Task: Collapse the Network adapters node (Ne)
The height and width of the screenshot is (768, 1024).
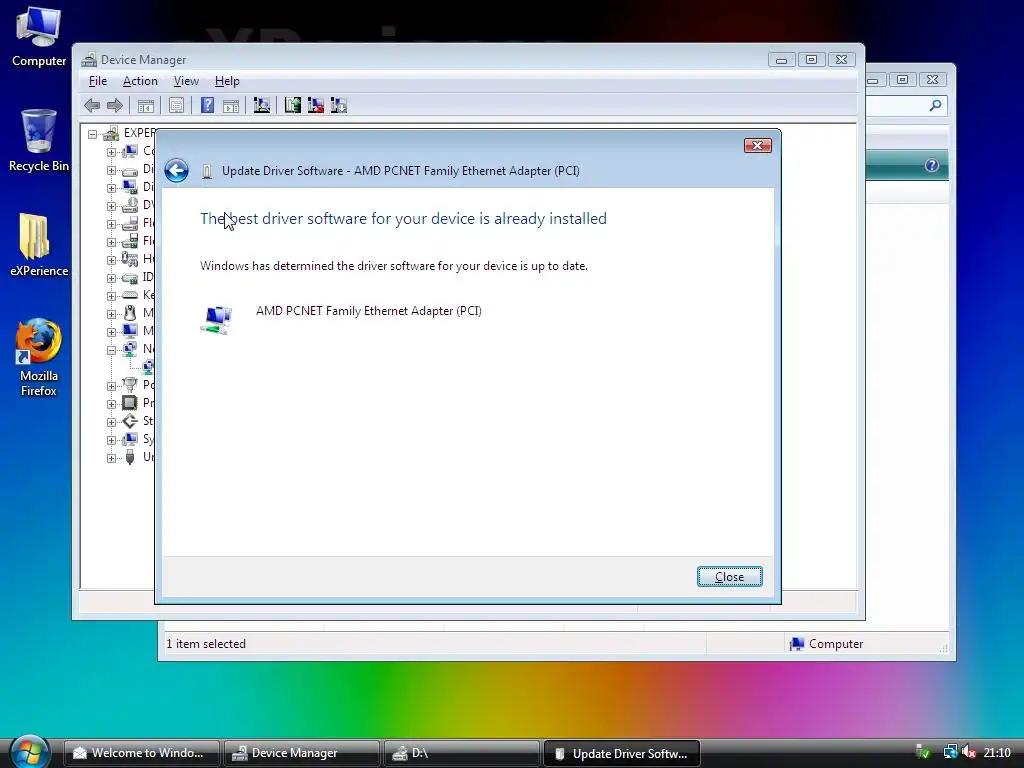Action: point(111,350)
